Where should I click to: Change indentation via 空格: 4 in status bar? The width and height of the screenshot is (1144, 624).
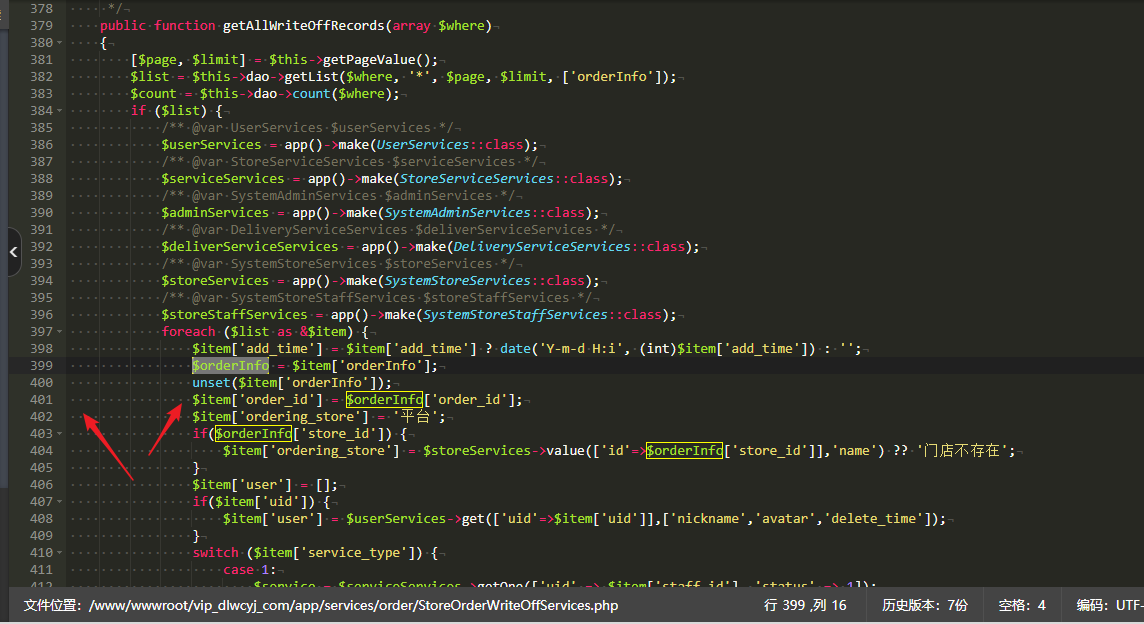pos(1021,605)
